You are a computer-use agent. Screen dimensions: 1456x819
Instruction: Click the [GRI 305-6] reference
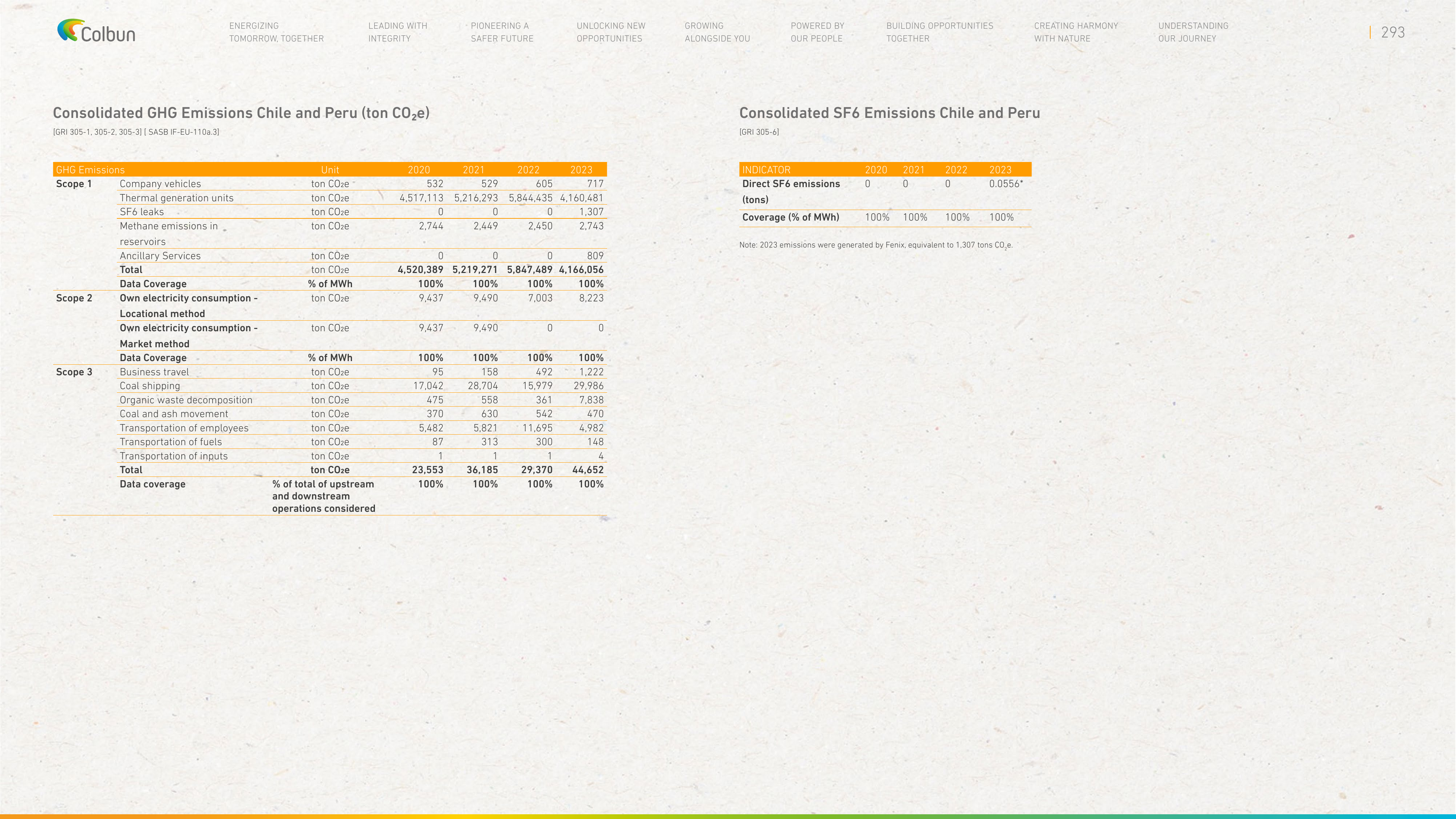pyautogui.click(x=759, y=132)
